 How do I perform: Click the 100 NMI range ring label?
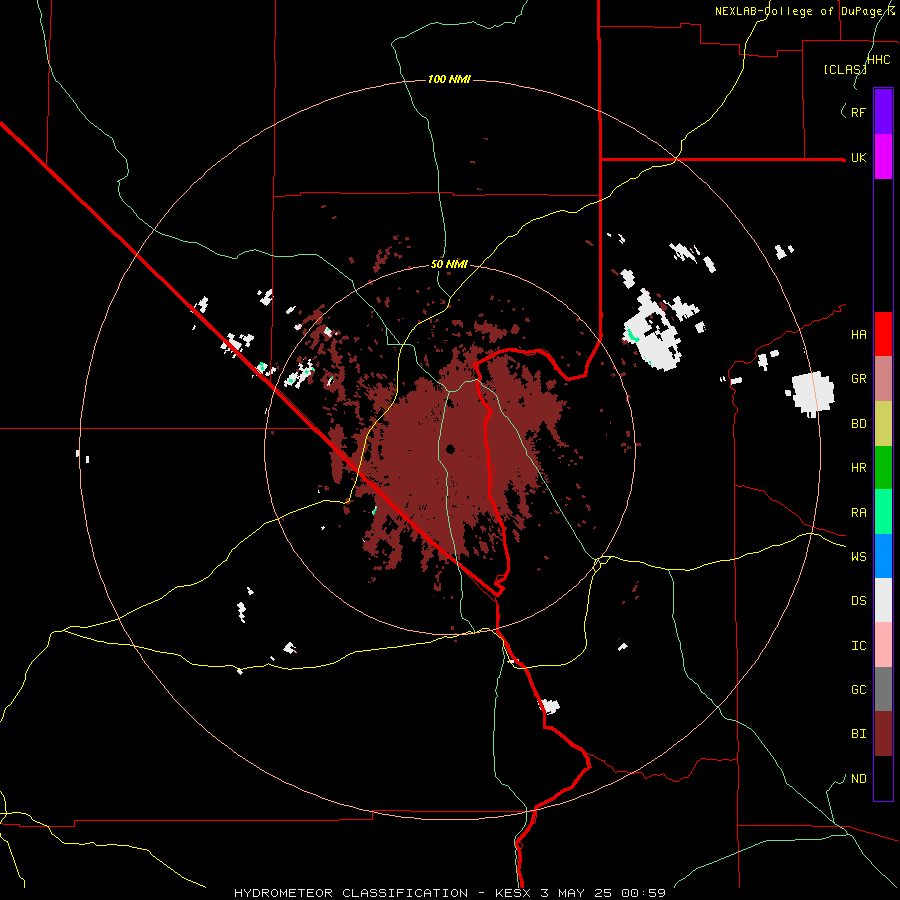[449, 79]
